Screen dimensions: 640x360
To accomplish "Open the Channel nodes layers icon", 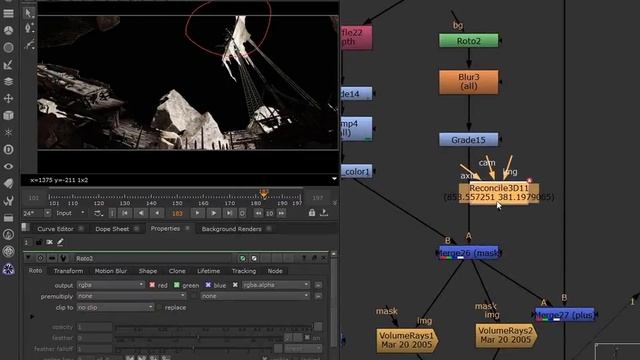I will pos(9,81).
